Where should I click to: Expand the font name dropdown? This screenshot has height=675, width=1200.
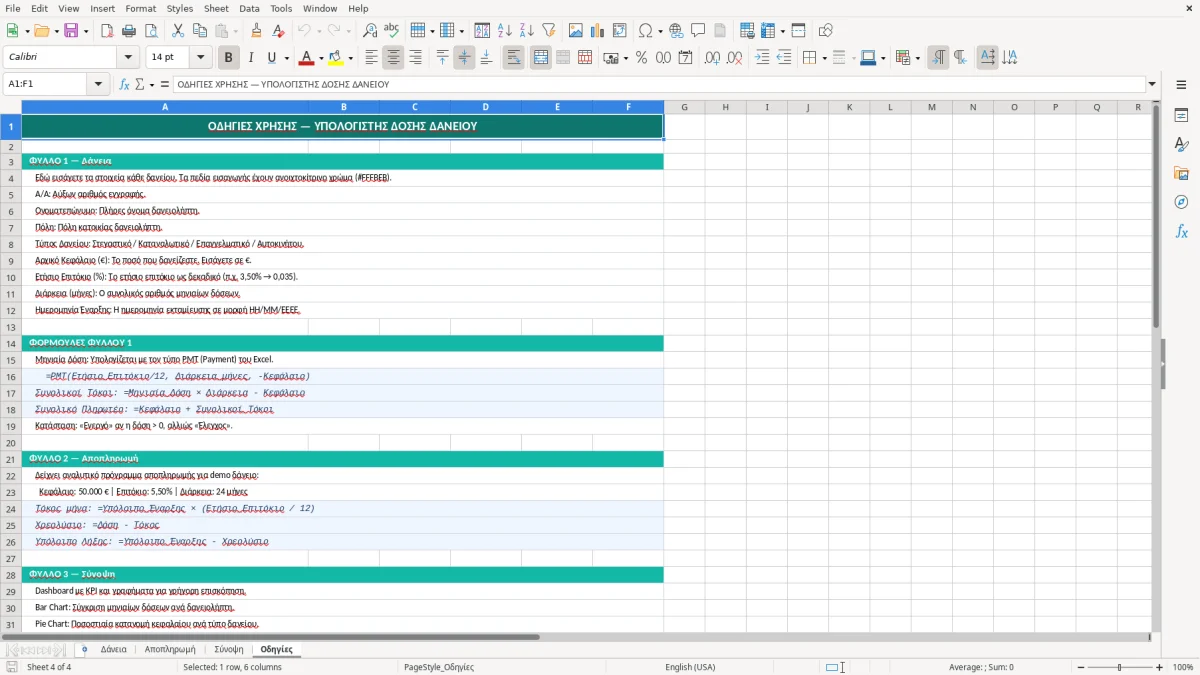tap(128, 58)
